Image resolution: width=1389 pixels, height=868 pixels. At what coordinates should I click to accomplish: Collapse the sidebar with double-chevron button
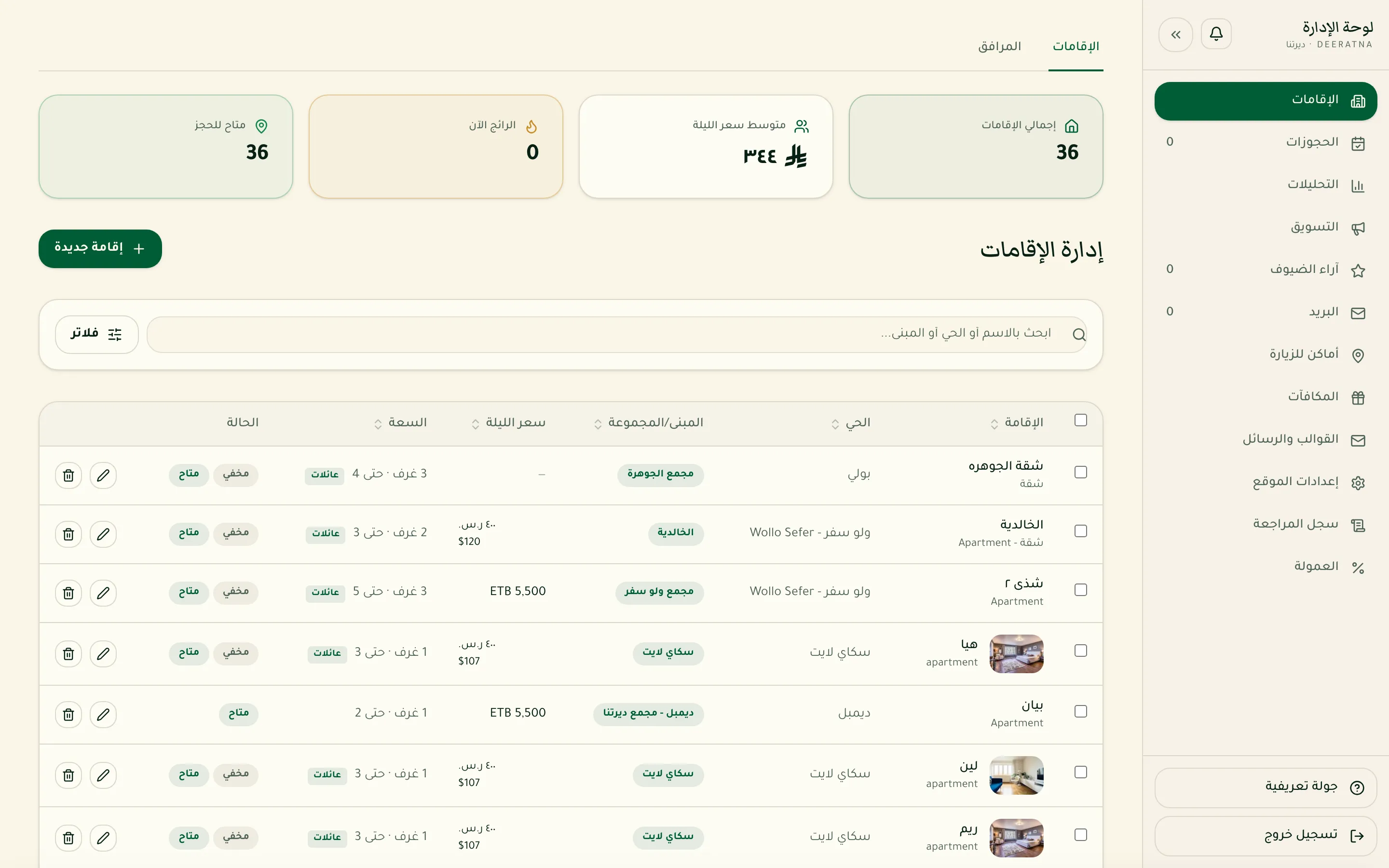[1175, 34]
